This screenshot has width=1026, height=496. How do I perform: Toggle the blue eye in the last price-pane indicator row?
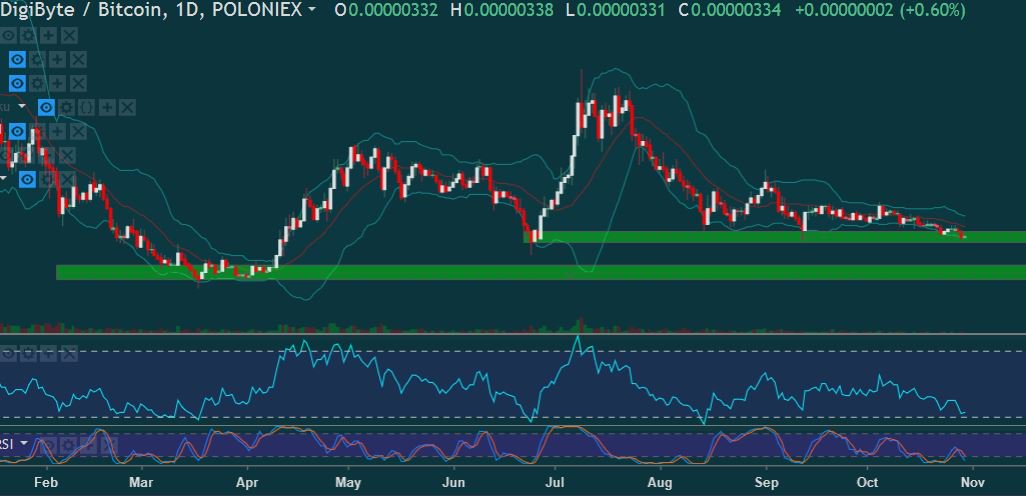[x=27, y=179]
